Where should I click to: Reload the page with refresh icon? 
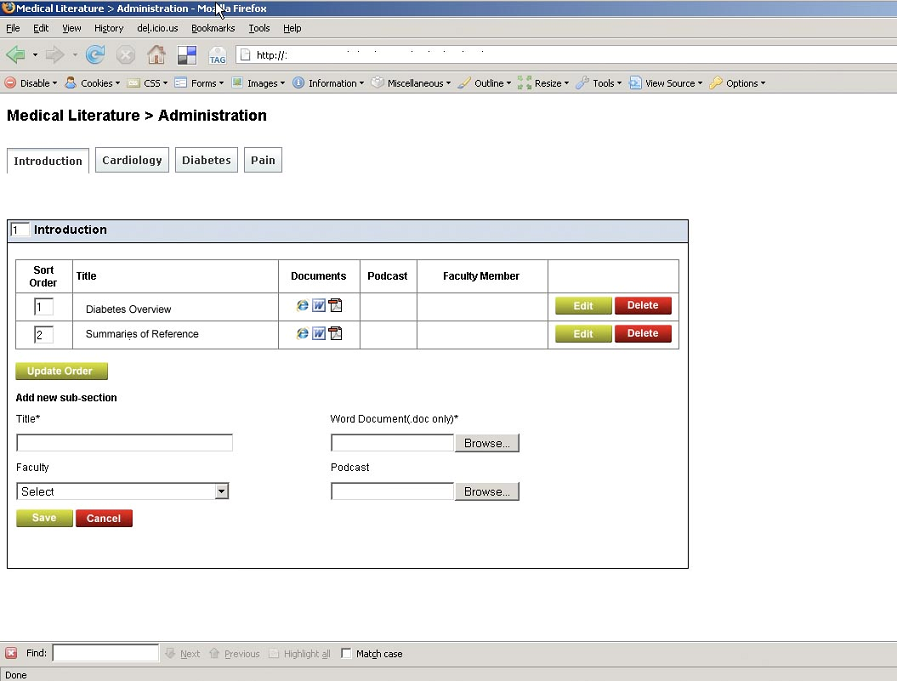click(x=95, y=55)
